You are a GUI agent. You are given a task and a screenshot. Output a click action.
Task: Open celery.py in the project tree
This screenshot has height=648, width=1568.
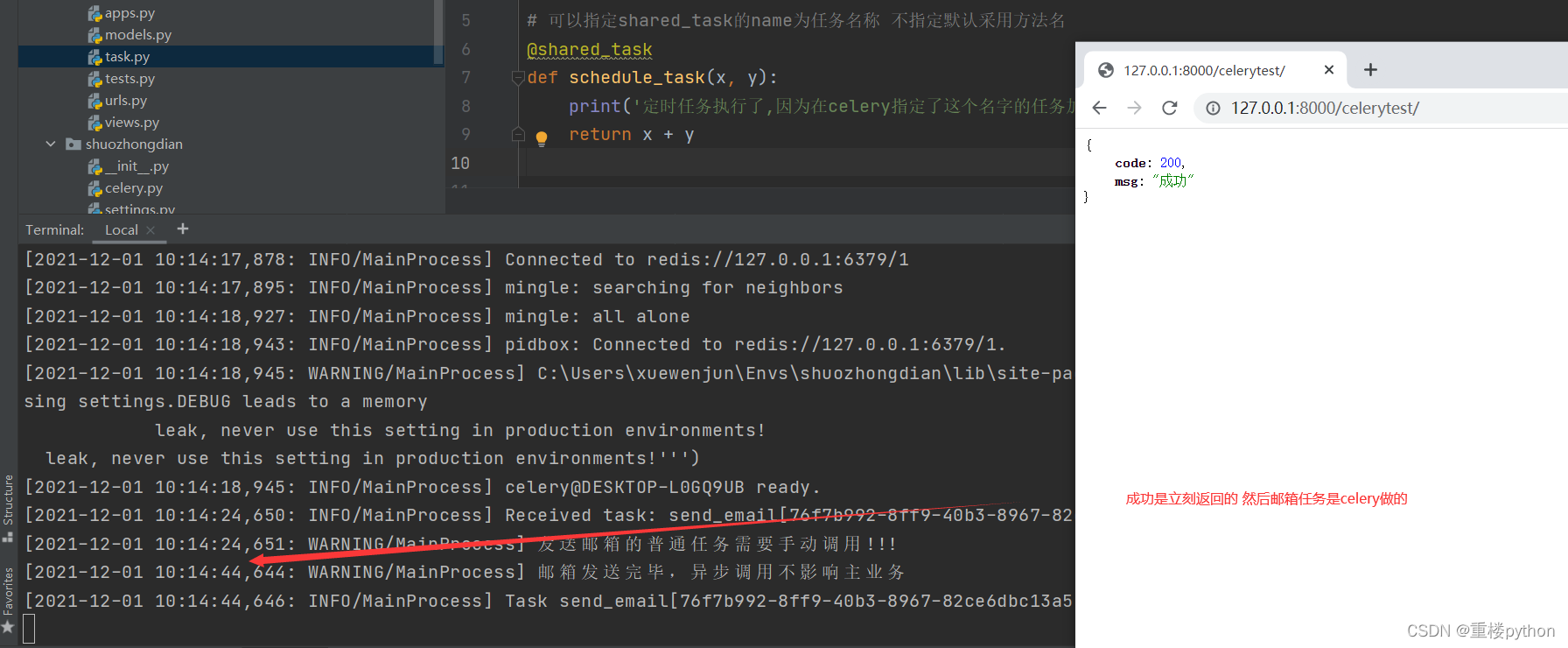click(x=134, y=188)
